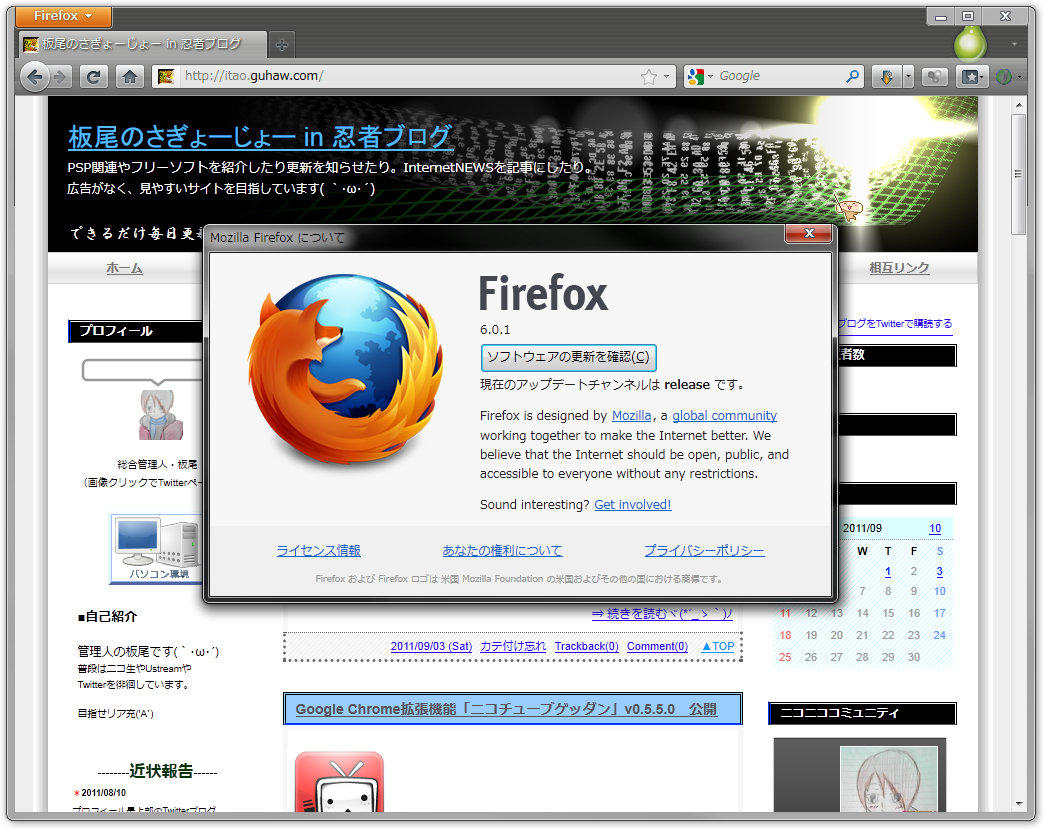The height and width of the screenshot is (829, 1044).
Task: Open the orange Firefox application menu
Action: [x=63, y=15]
